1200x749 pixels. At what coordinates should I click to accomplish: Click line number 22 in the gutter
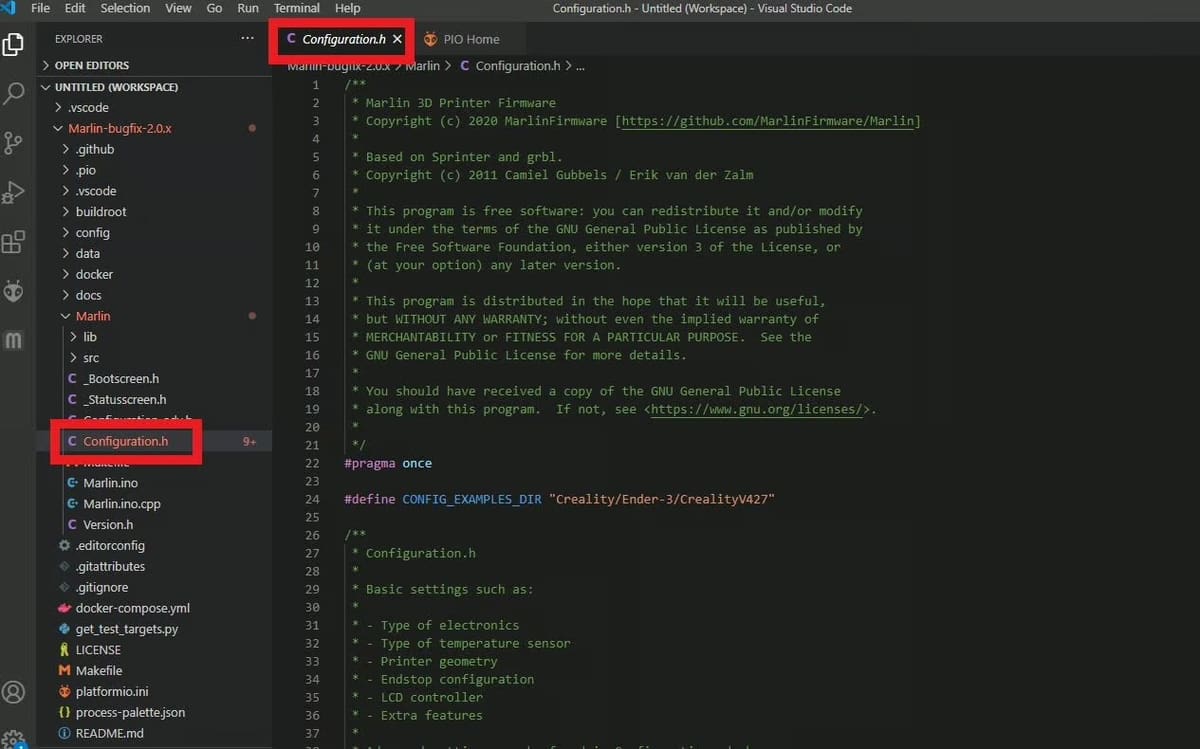pyautogui.click(x=312, y=463)
